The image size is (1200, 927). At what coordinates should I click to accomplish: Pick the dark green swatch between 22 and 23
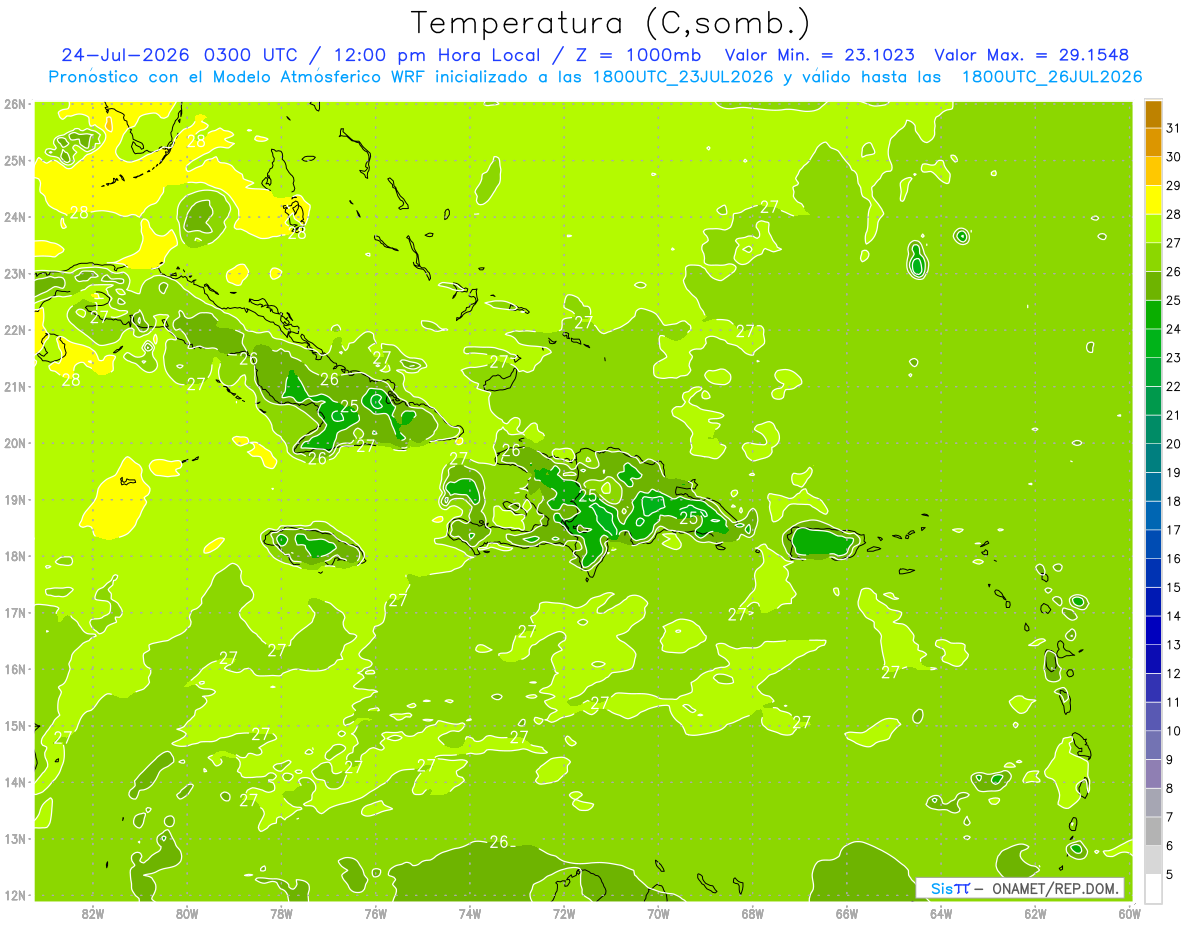tap(1153, 372)
